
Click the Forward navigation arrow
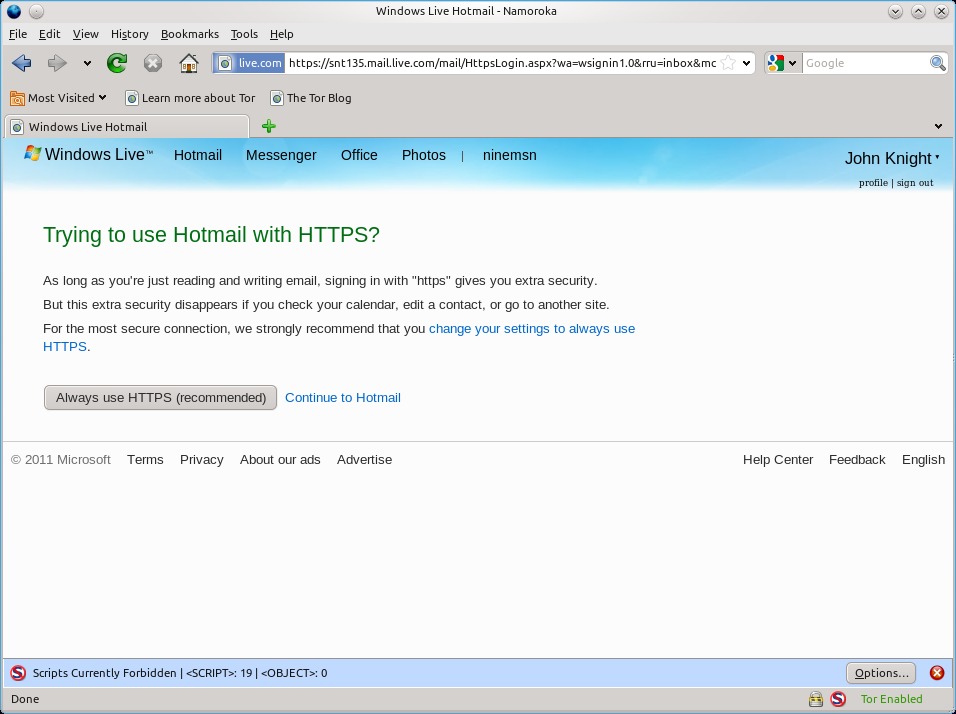point(57,63)
